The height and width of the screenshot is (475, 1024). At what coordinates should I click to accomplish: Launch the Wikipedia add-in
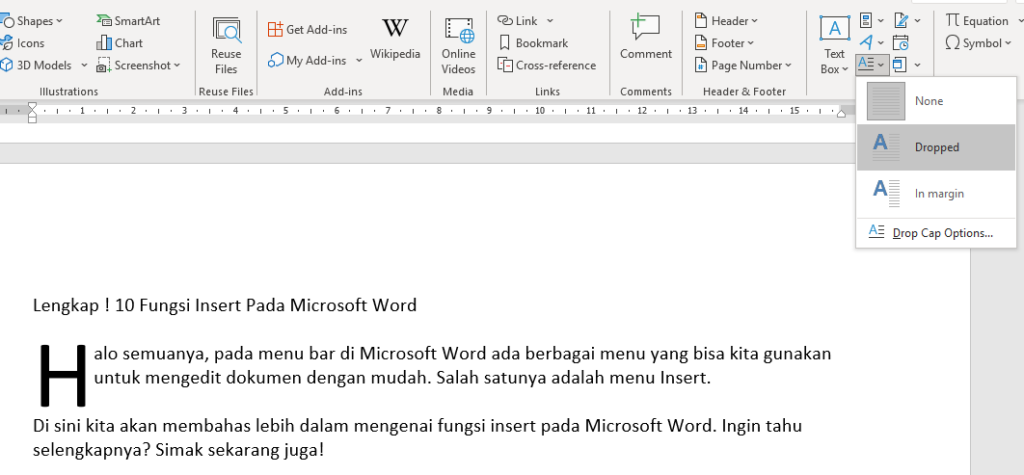click(x=395, y=38)
